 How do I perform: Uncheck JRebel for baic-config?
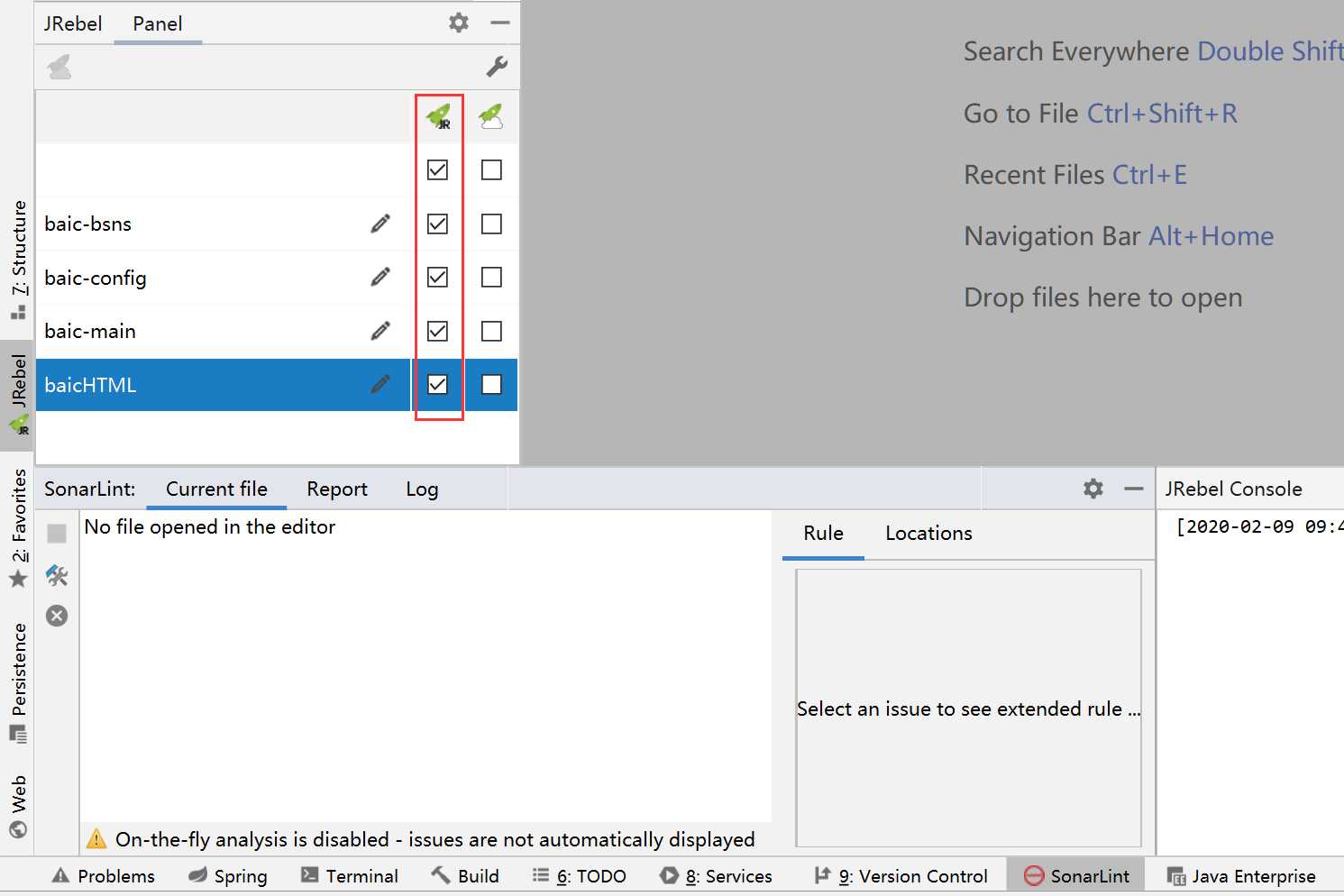point(437,277)
